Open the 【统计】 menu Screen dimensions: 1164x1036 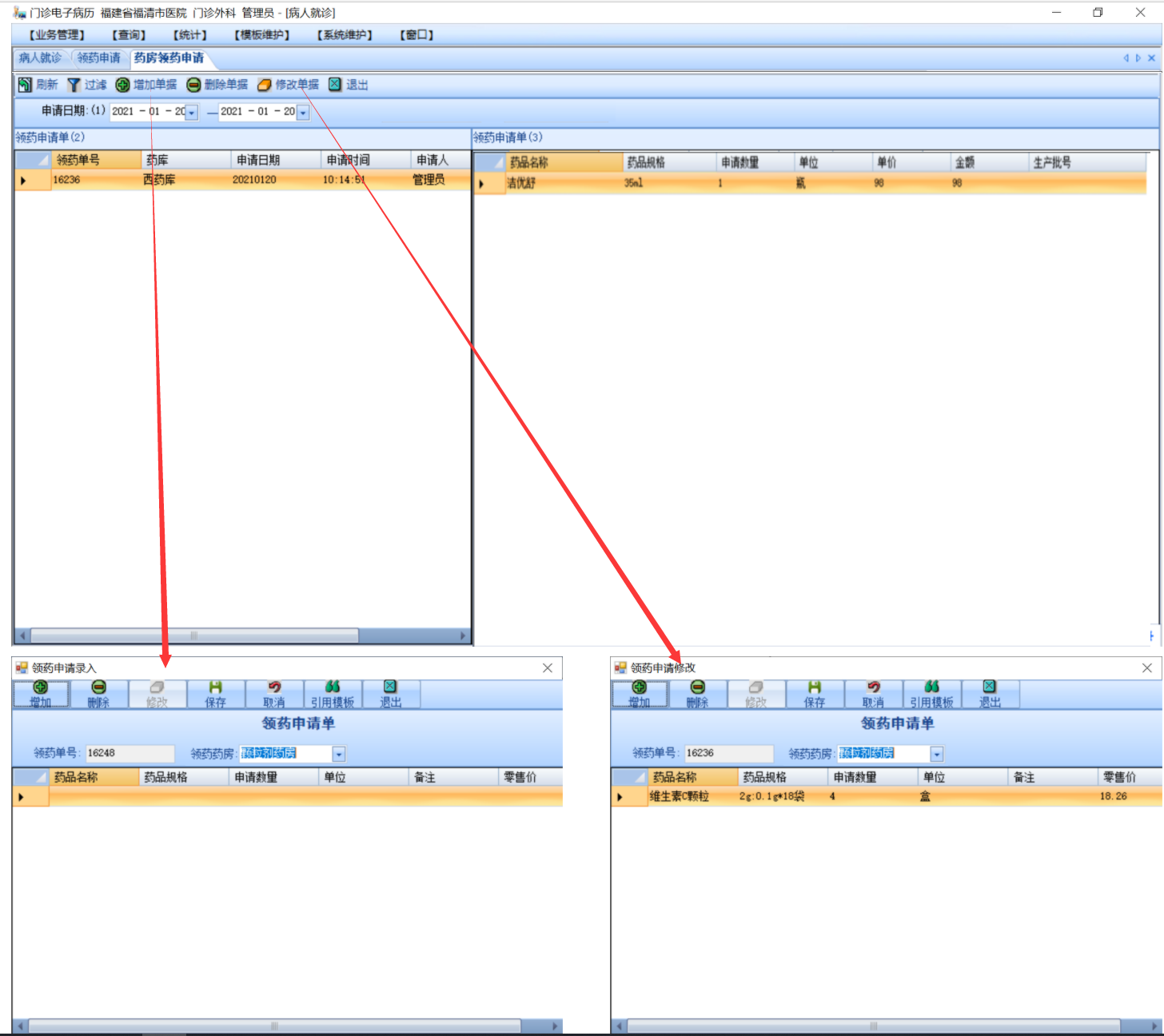pyautogui.click(x=190, y=35)
